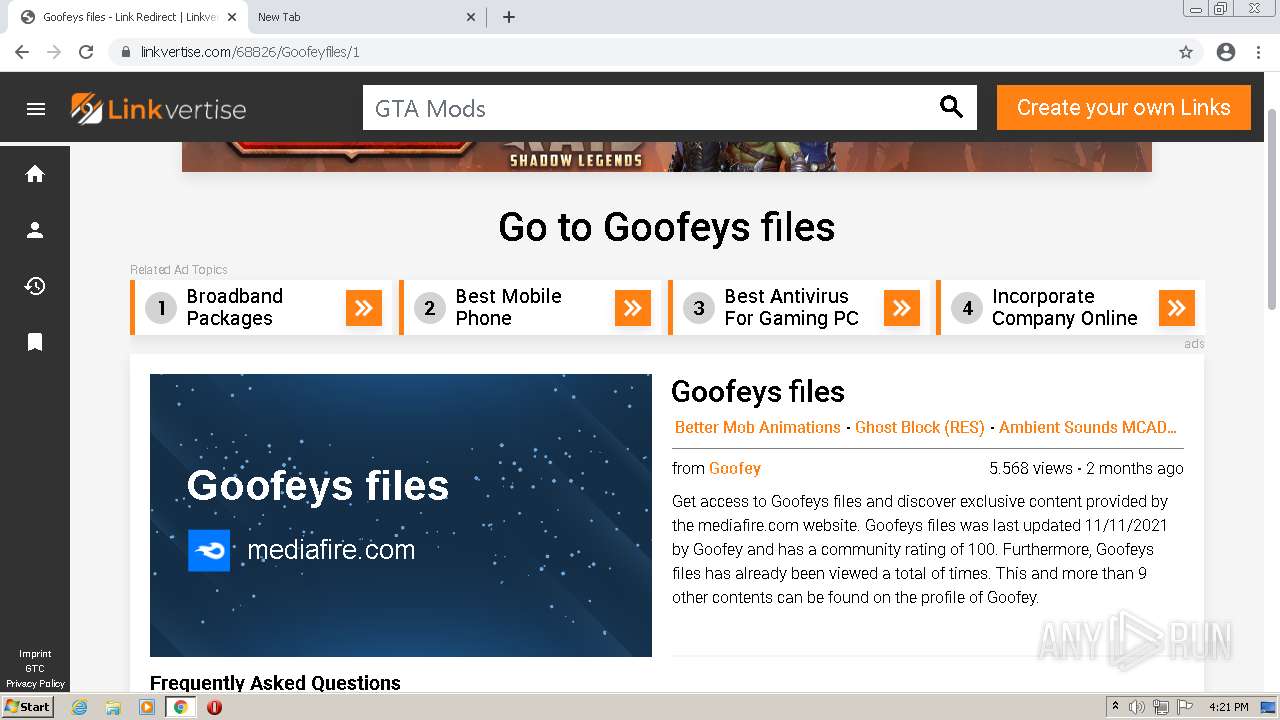Open the media player taskbar icon
Viewport: 1280px width, 720px height.
147,707
